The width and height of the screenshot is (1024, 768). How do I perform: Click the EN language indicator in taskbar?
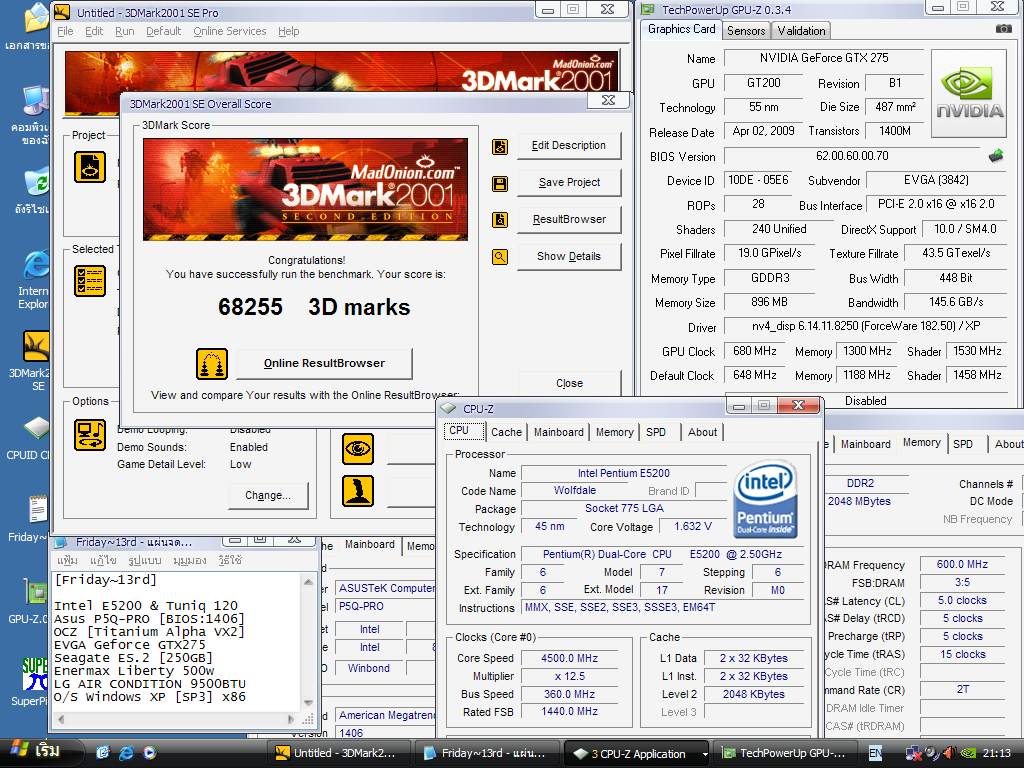(x=875, y=753)
